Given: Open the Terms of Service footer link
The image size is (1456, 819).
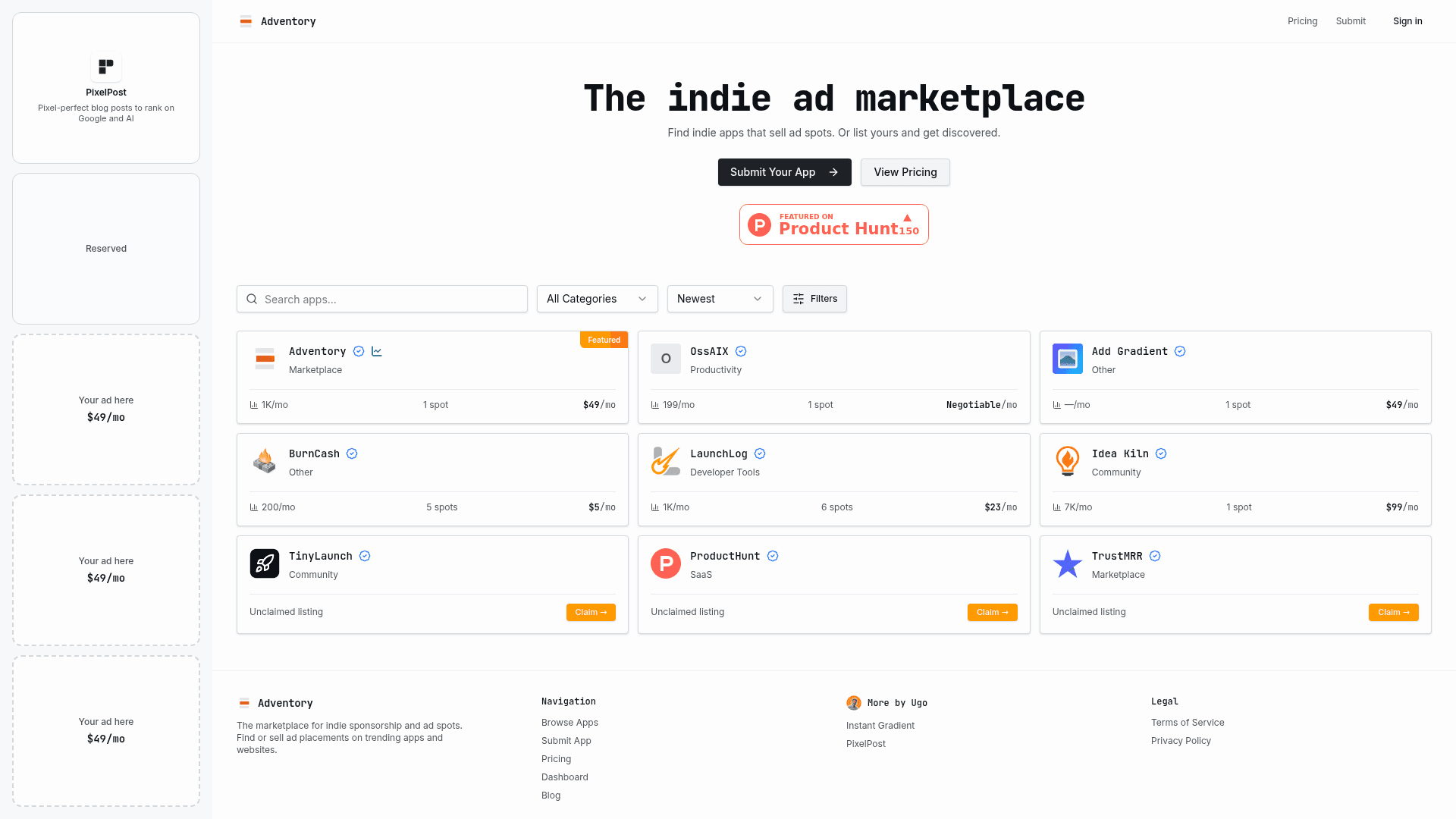Looking at the screenshot, I should coord(1188,723).
